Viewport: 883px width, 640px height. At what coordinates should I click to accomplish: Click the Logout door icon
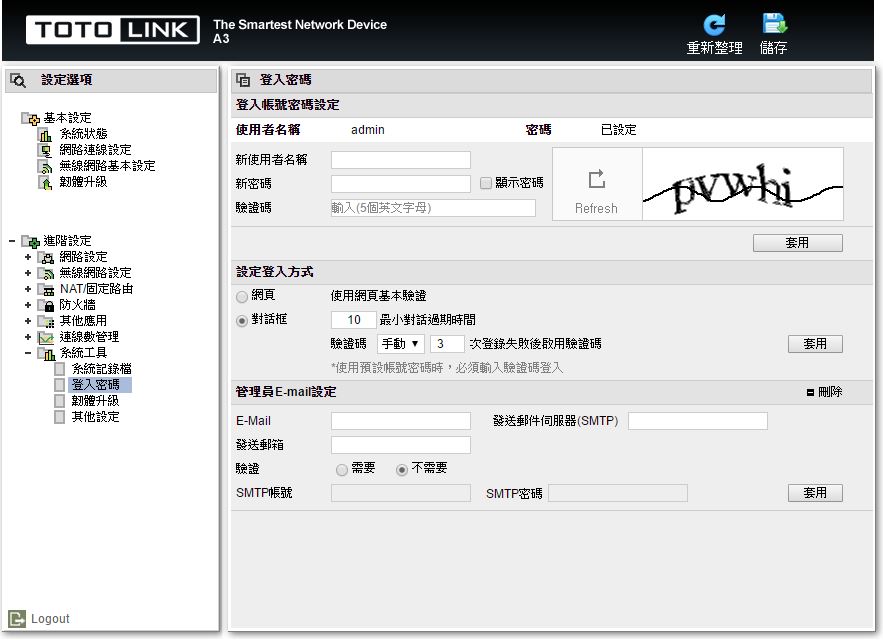(x=17, y=619)
